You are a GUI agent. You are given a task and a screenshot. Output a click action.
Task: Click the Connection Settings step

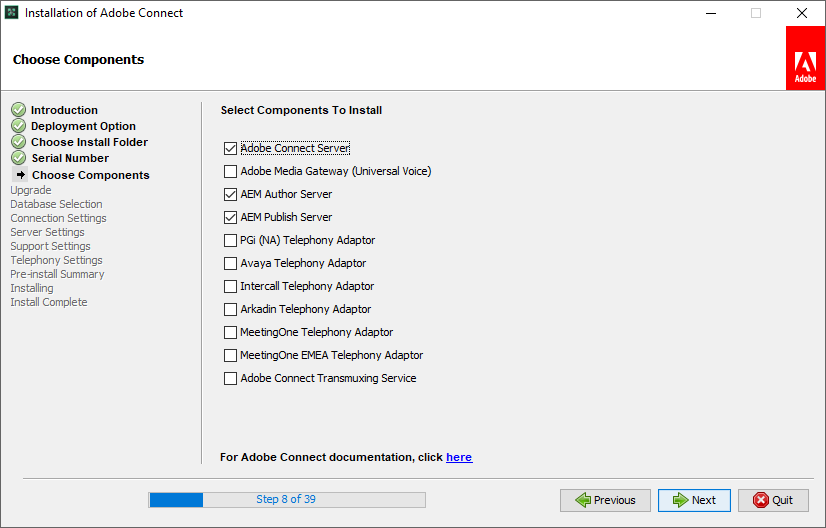point(58,218)
